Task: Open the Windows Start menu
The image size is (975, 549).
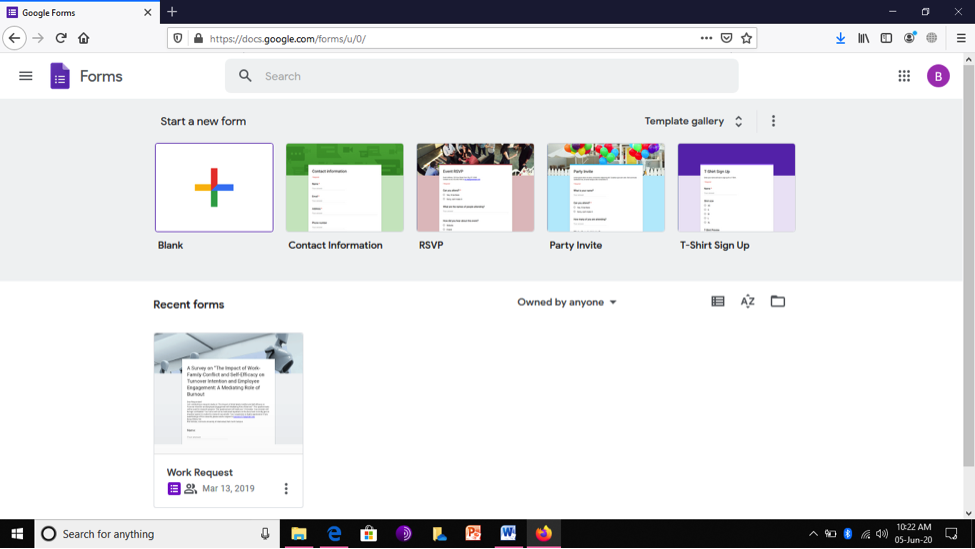Action: tap(17, 534)
